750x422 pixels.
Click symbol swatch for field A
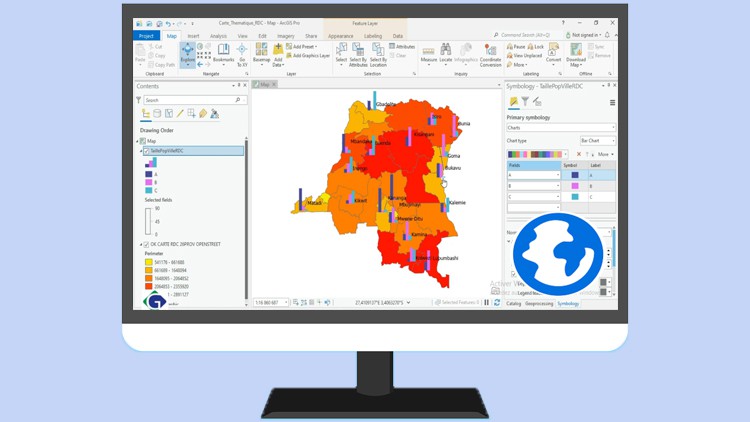pos(575,175)
